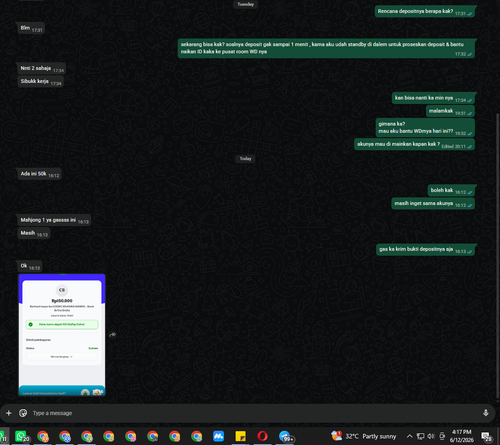This screenshot has width=500, height=445.
Task: Open the notification center icon
Action: (486, 436)
